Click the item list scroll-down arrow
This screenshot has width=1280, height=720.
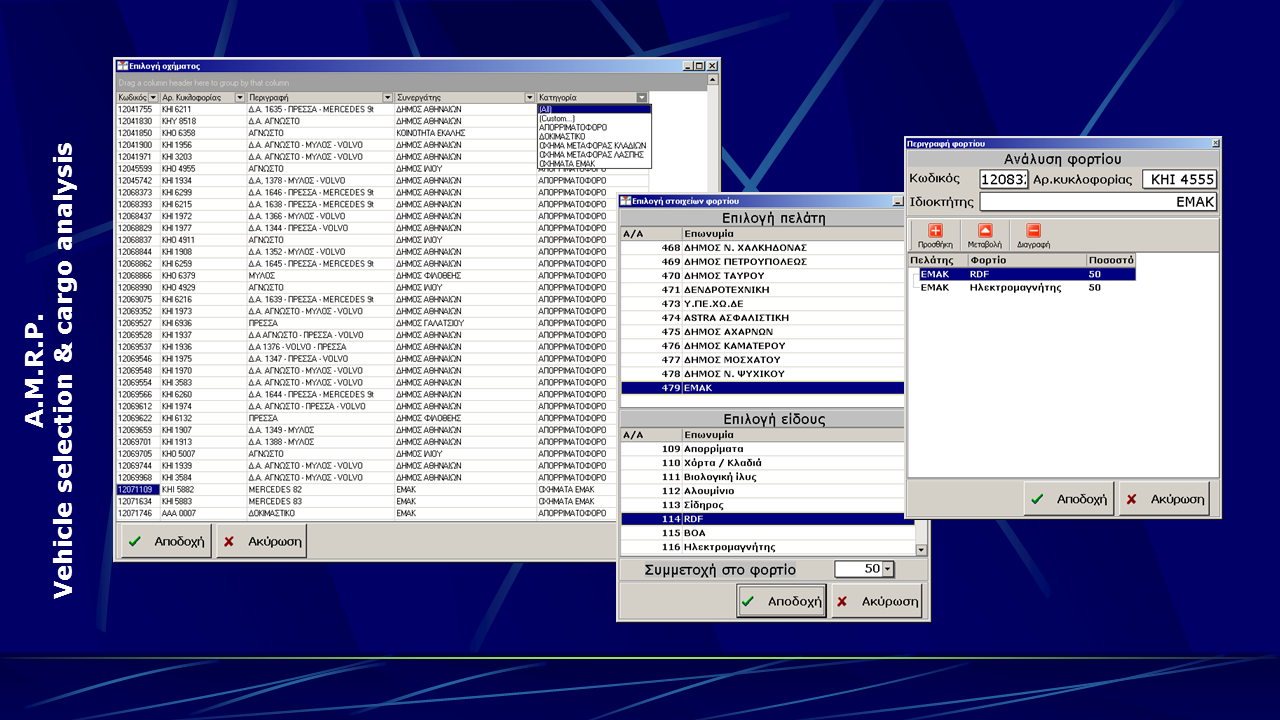921,550
